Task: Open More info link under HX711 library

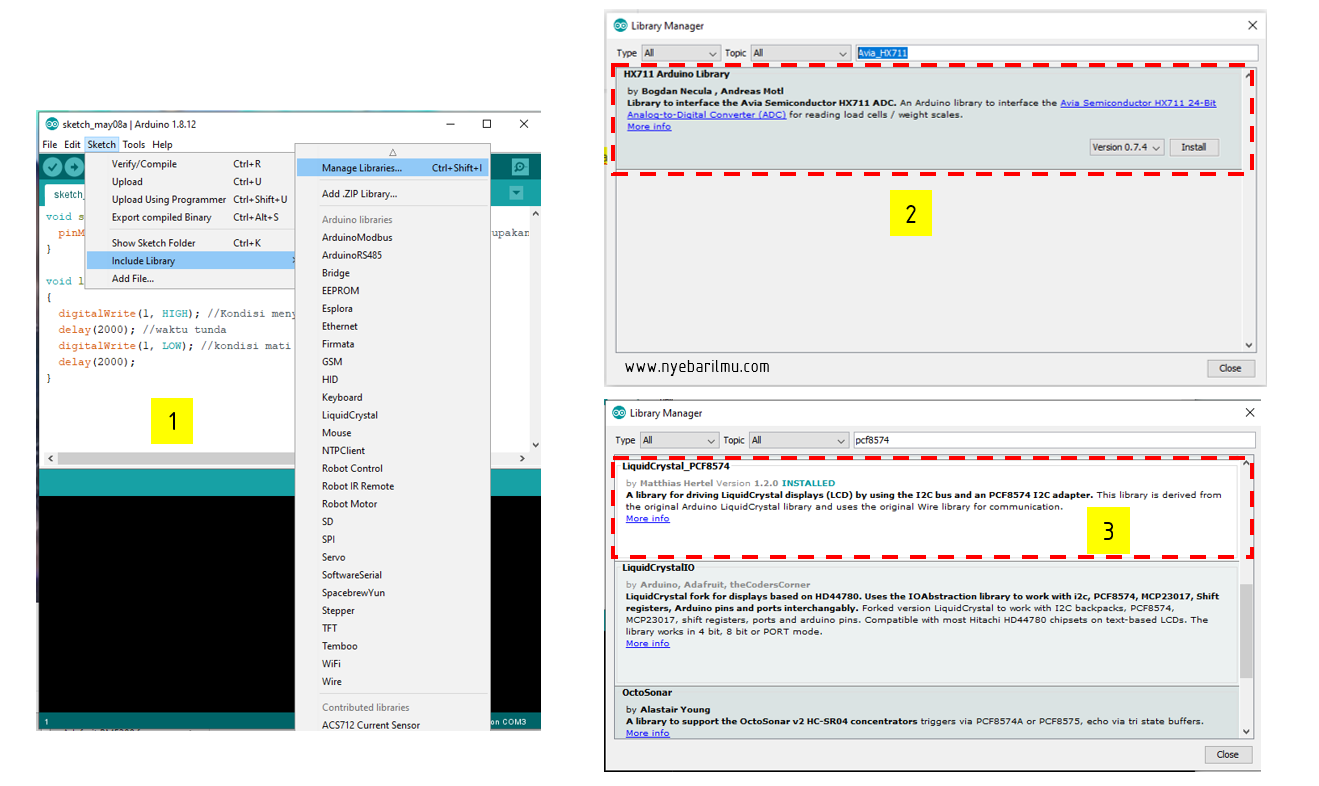Action: [649, 127]
